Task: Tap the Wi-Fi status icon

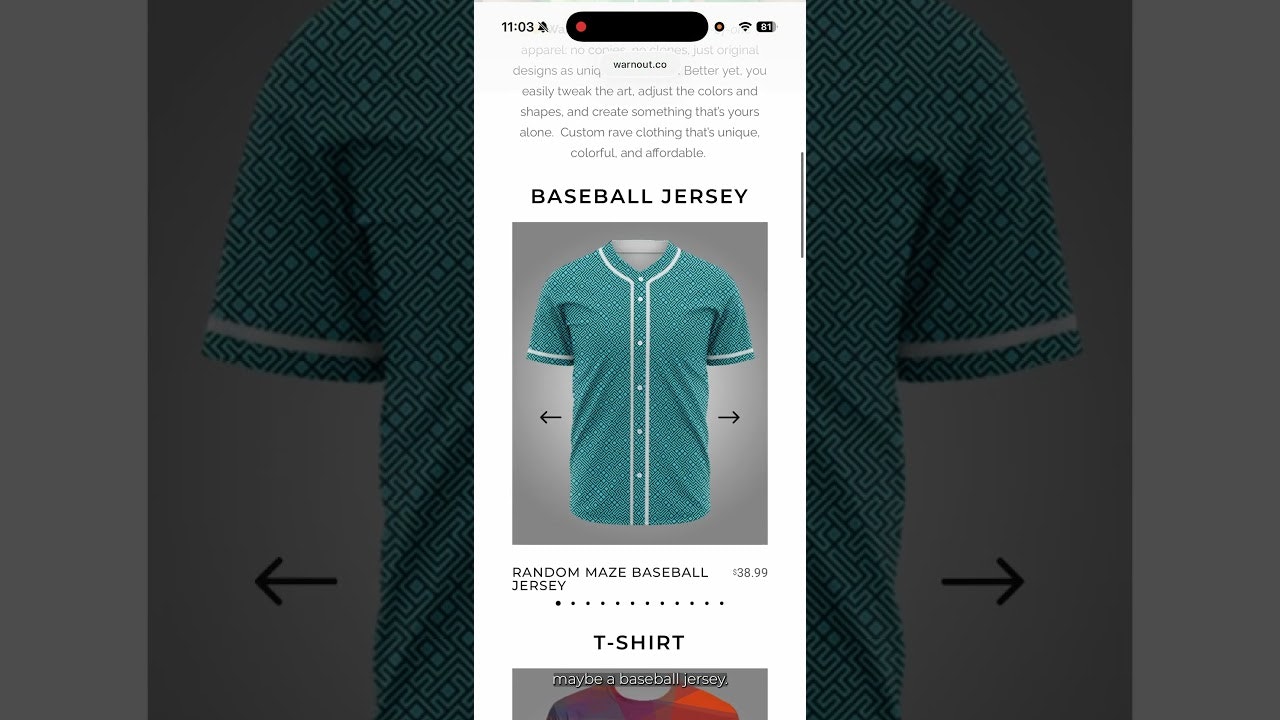Action: coord(745,27)
